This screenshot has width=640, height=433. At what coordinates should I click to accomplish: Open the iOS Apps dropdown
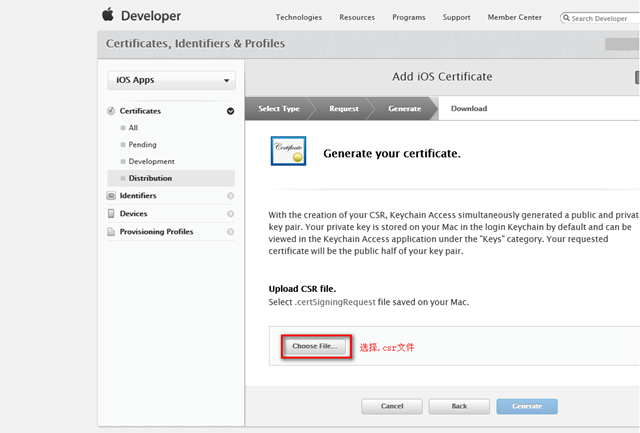(x=171, y=80)
